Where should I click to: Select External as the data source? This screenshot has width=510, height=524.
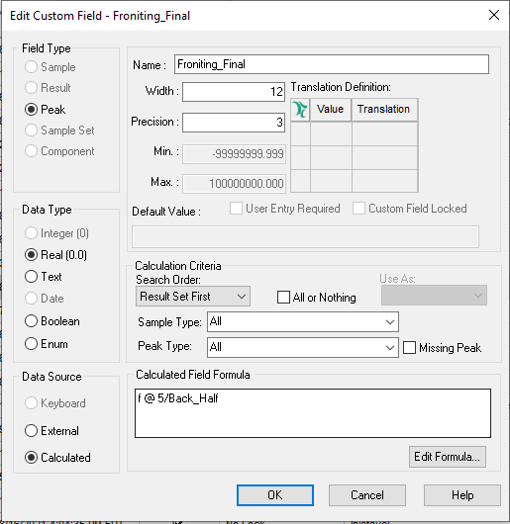point(31,431)
